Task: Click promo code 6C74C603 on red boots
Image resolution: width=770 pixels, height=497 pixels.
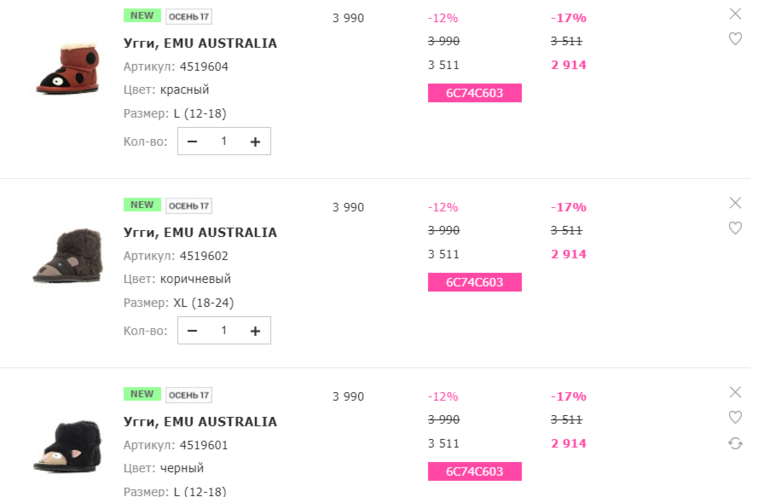Action: pos(475,93)
